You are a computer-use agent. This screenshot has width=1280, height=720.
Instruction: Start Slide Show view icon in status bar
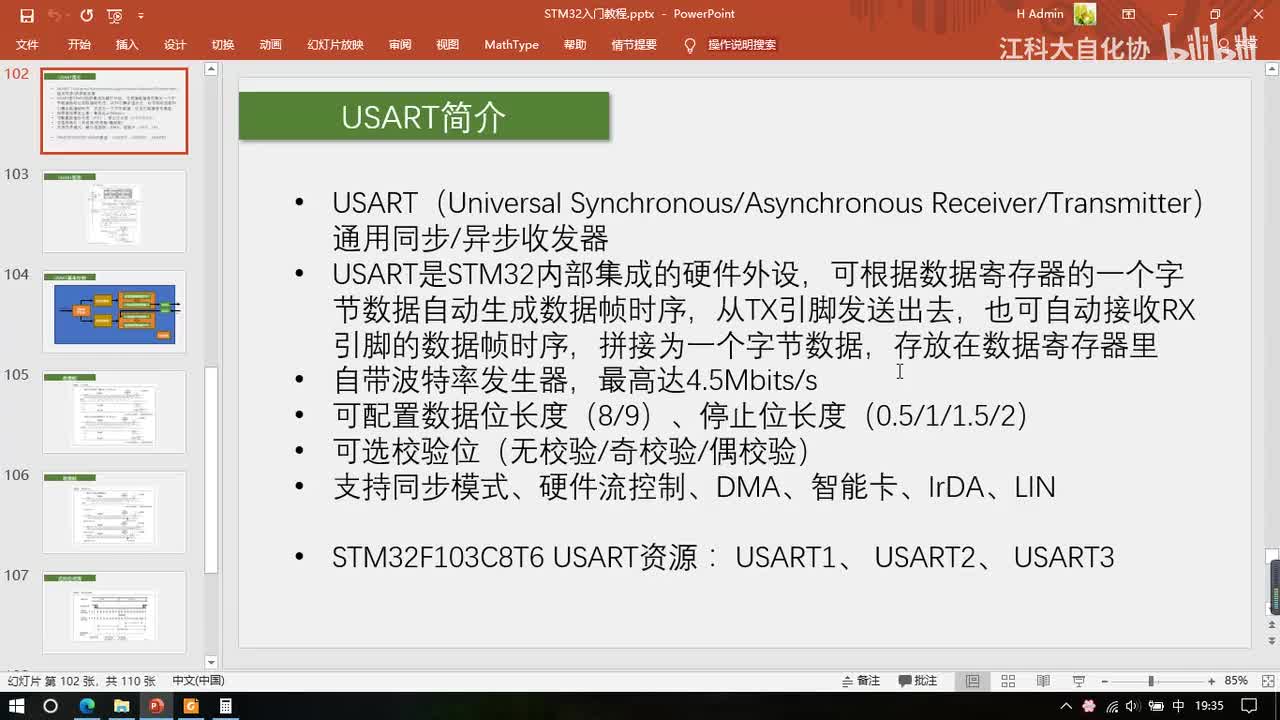(1079, 681)
